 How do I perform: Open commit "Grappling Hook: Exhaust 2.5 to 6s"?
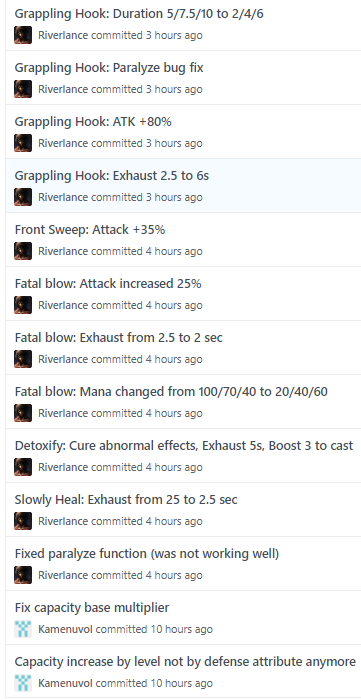point(112,176)
